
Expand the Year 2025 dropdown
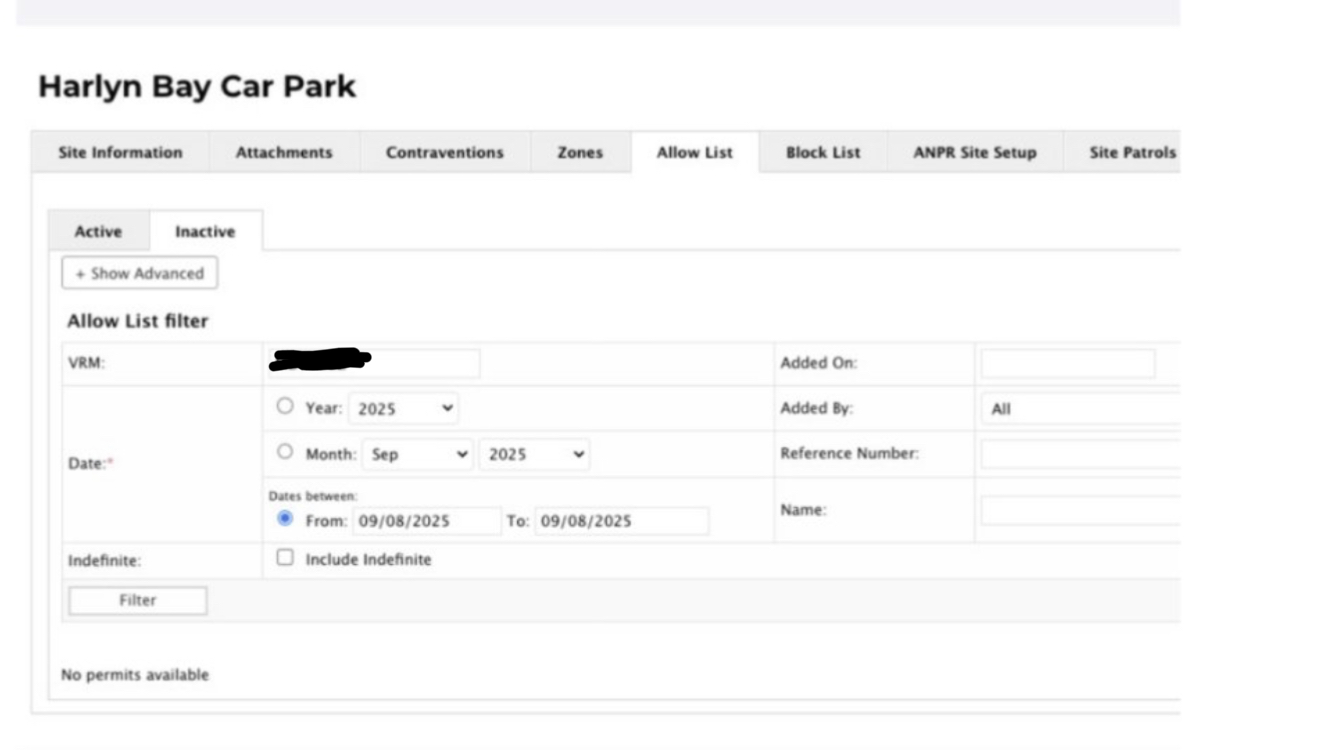[x=404, y=409]
